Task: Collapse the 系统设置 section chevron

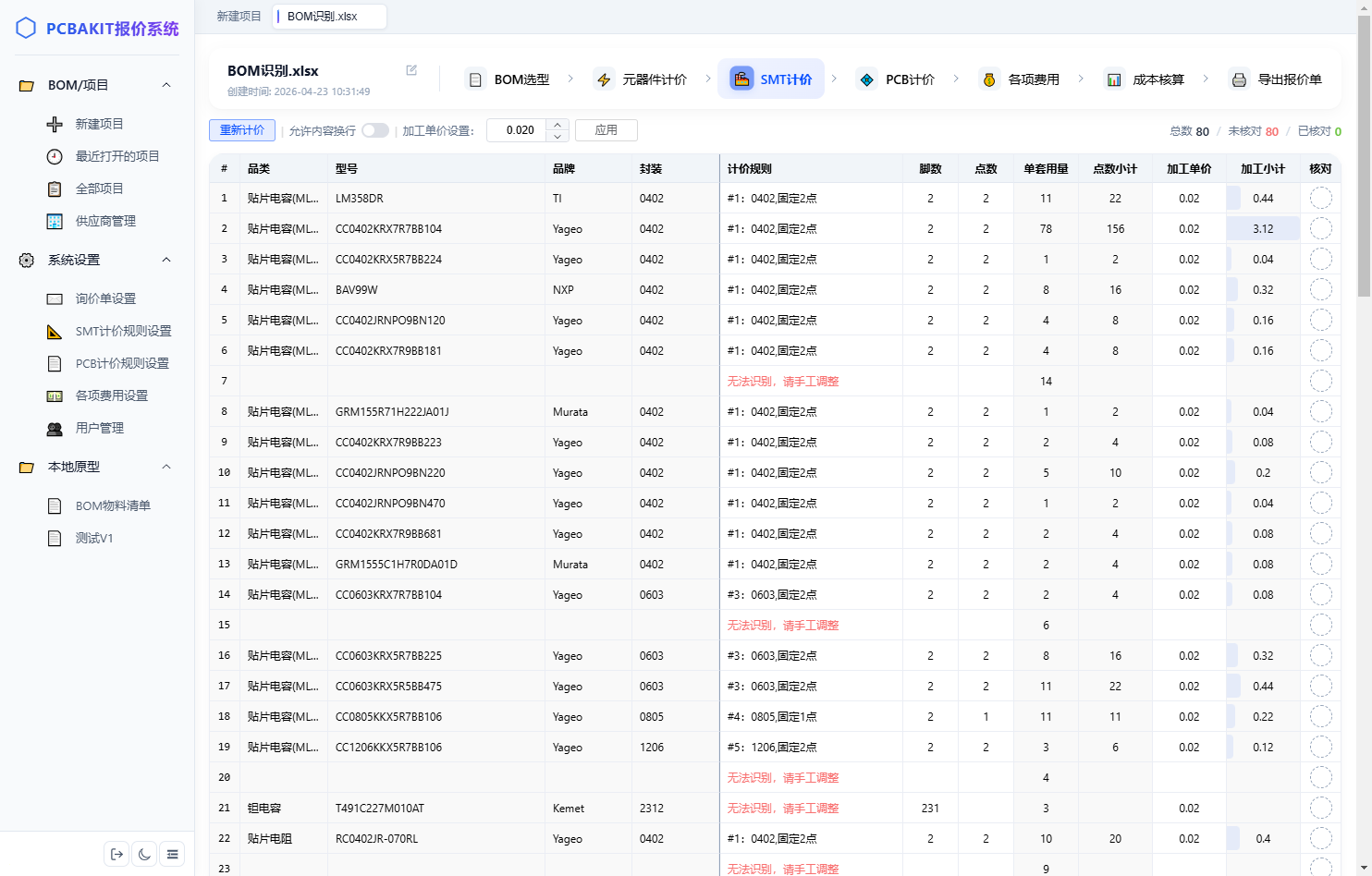Action: (x=166, y=261)
